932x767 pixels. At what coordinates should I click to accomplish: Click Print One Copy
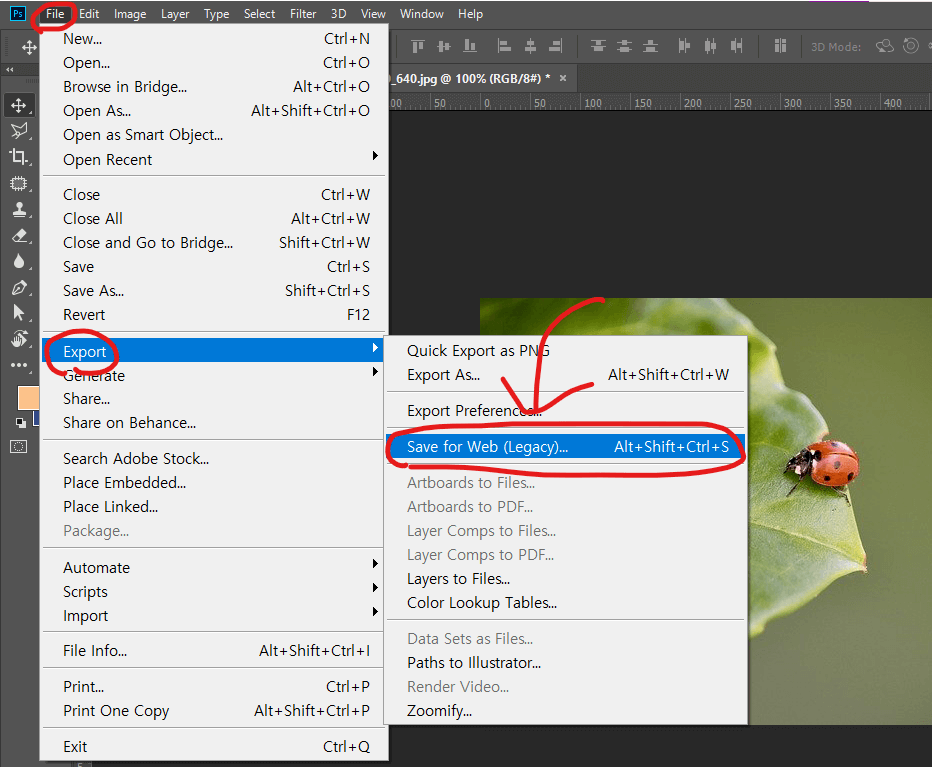[x=214, y=711]
